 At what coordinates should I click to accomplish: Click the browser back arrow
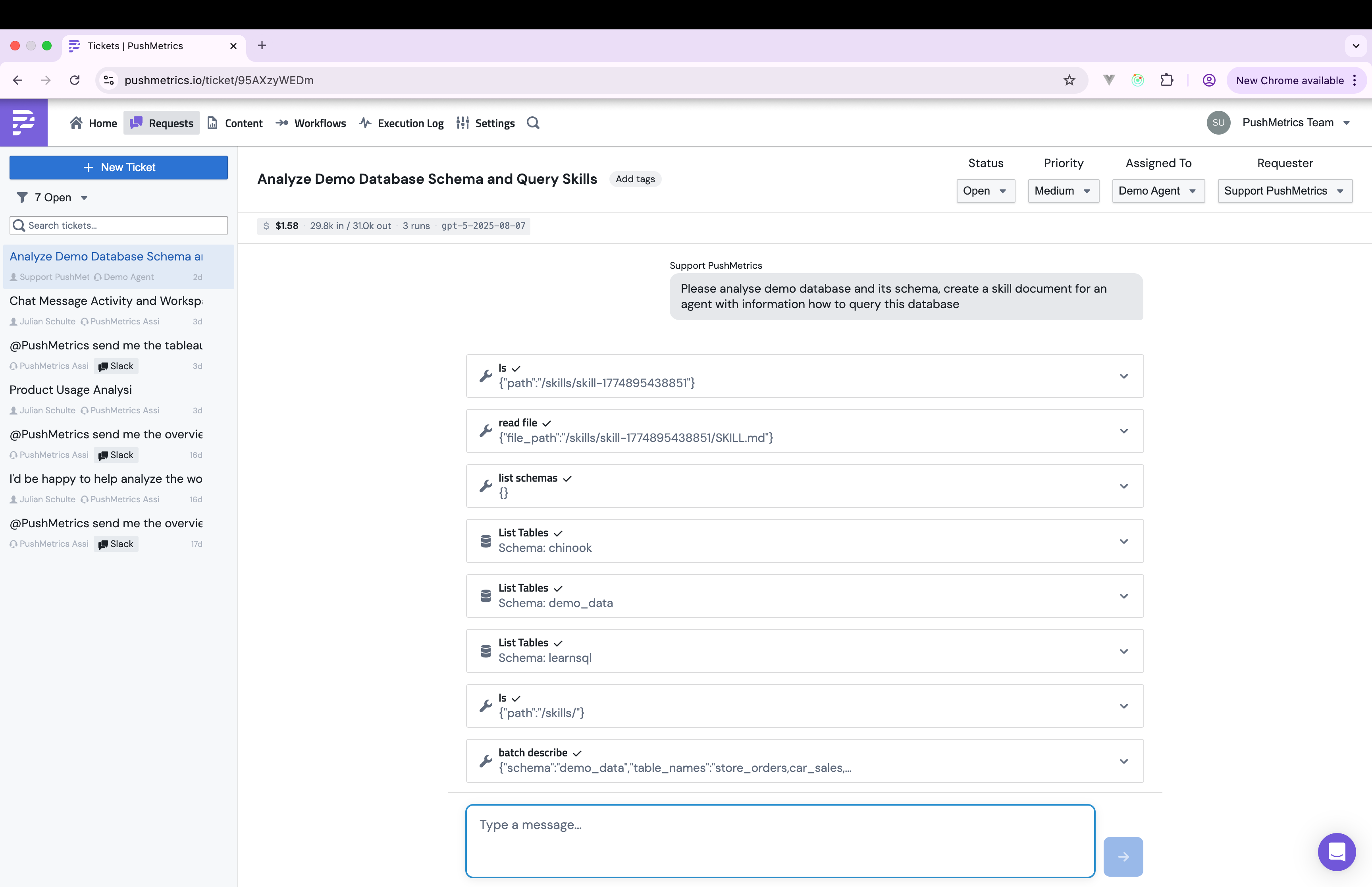[x=18, y=80]
